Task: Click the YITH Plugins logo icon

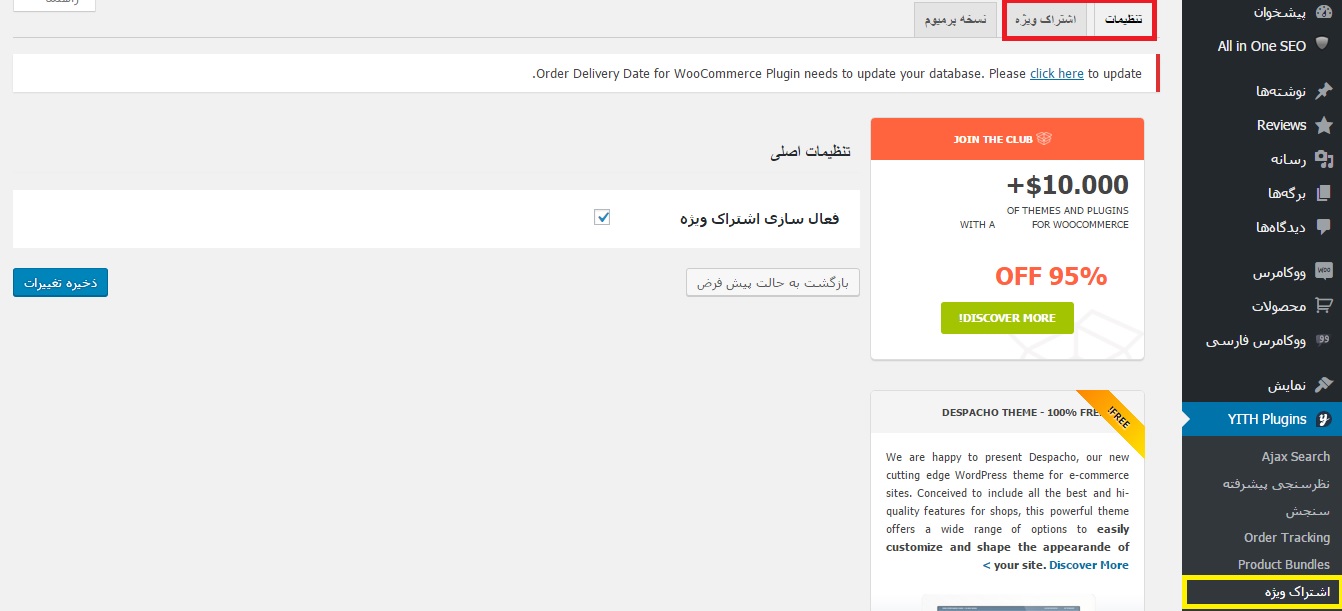Action: pyautogui.click(x=1323, y=419)
